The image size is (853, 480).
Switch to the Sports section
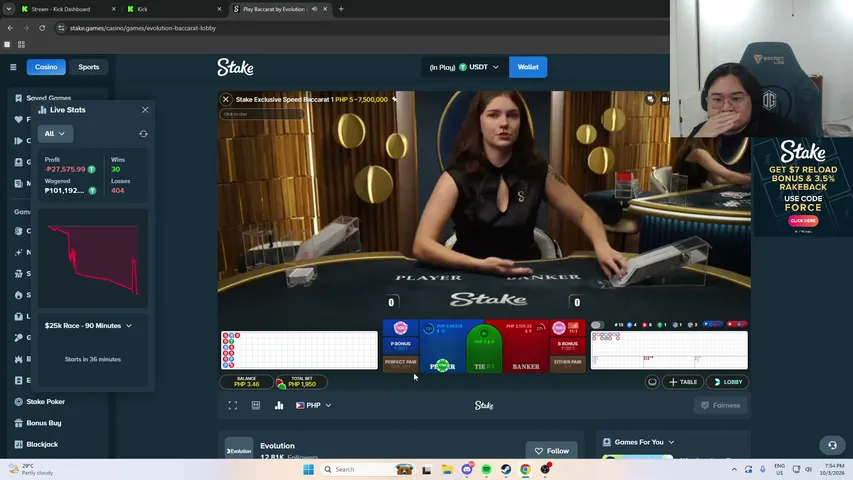pos(89,67)
